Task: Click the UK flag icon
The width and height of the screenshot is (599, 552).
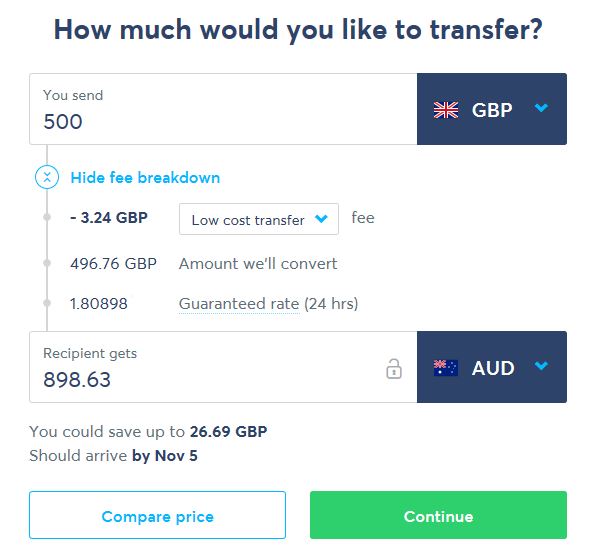Action: coord(445,110)
